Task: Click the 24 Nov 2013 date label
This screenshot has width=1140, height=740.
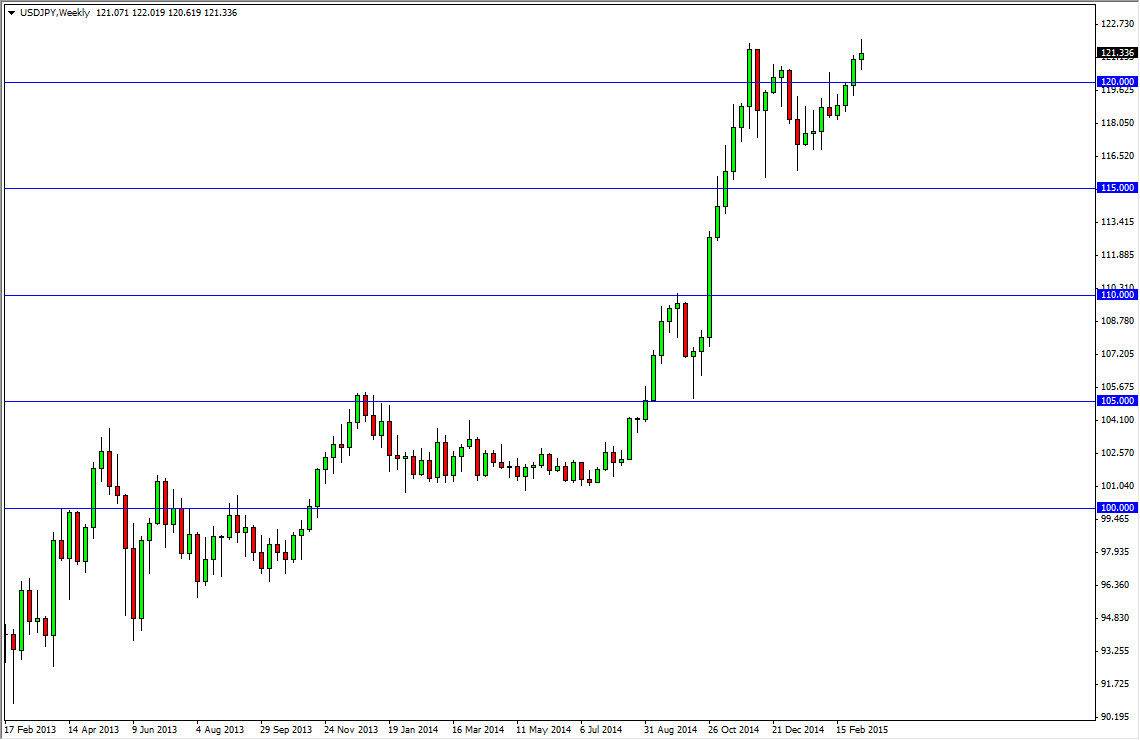Action: [x=352, y=729]
